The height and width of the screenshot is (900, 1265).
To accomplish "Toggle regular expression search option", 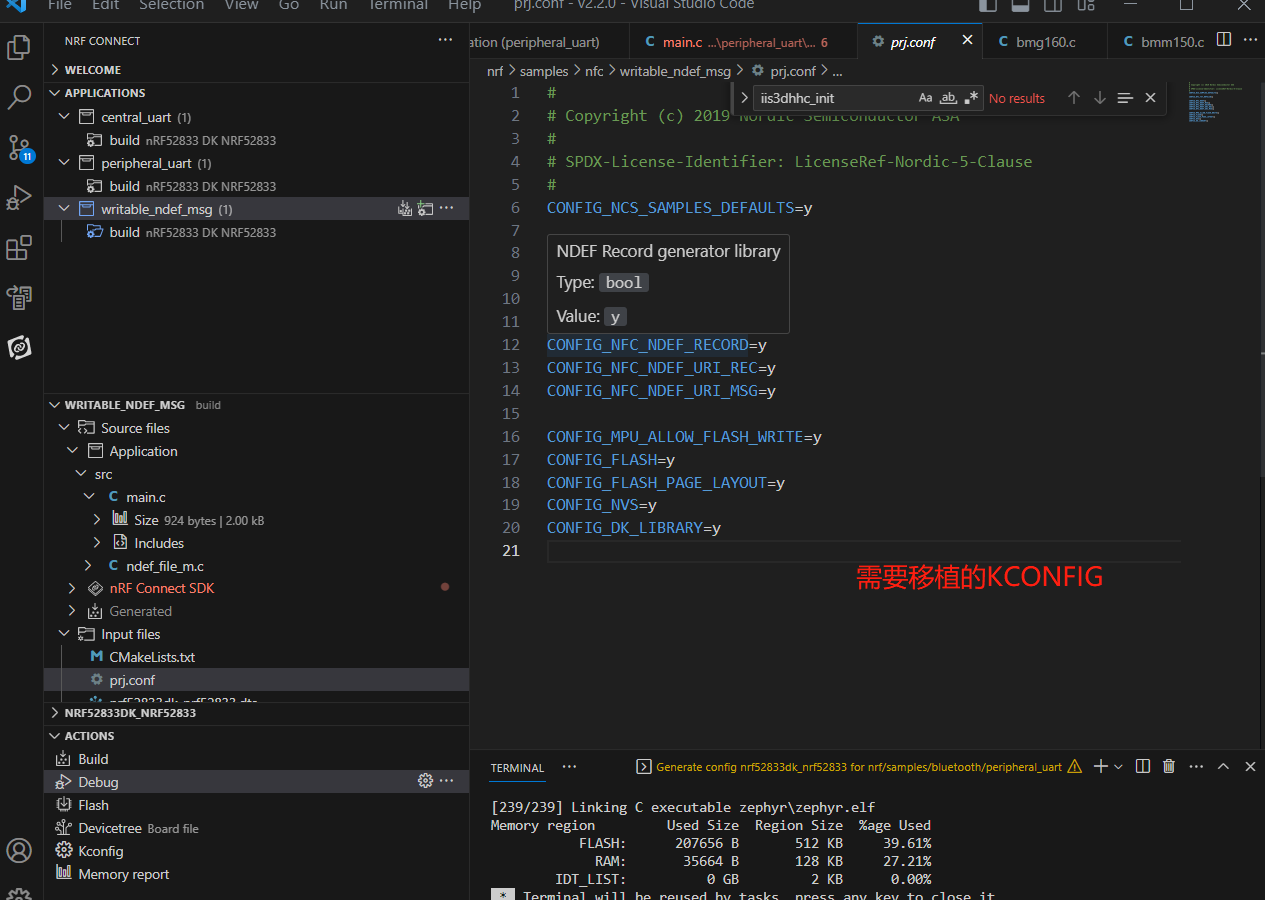I will click(x=971, y=98).
